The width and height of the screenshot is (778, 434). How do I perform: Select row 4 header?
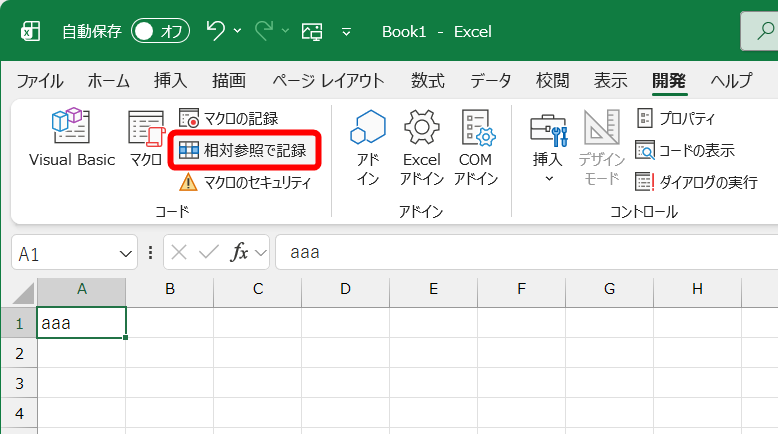(19, 413)
